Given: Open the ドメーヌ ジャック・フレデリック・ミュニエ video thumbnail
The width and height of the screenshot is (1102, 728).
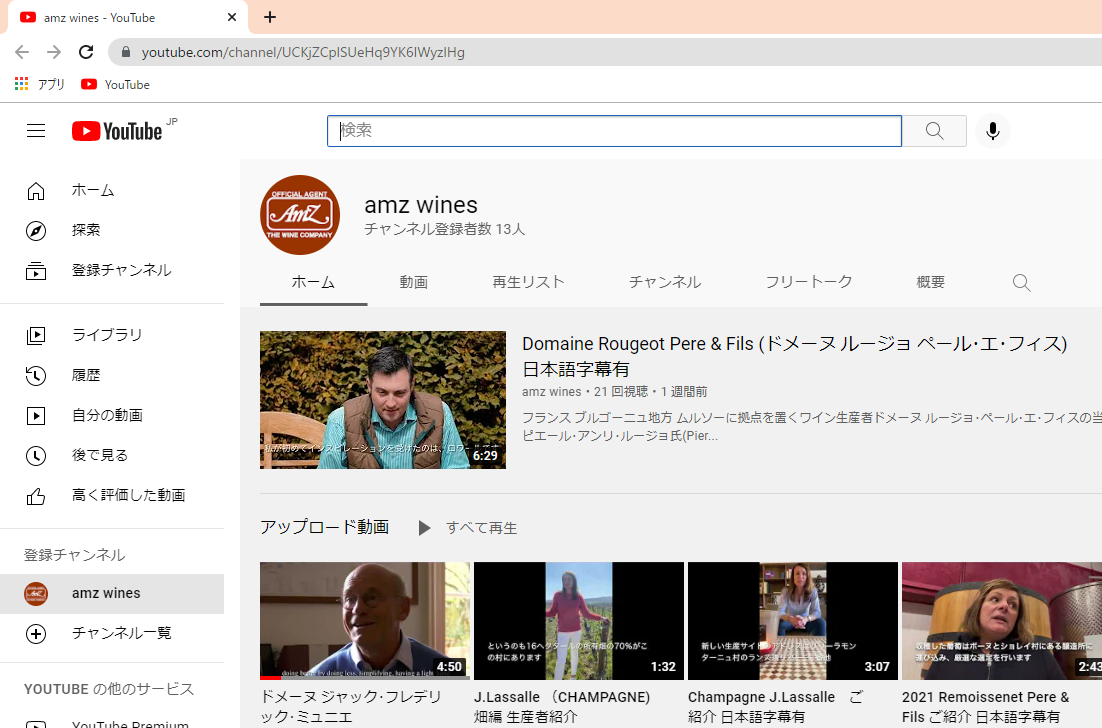Looking at the screenshot, I should point(365,621).
